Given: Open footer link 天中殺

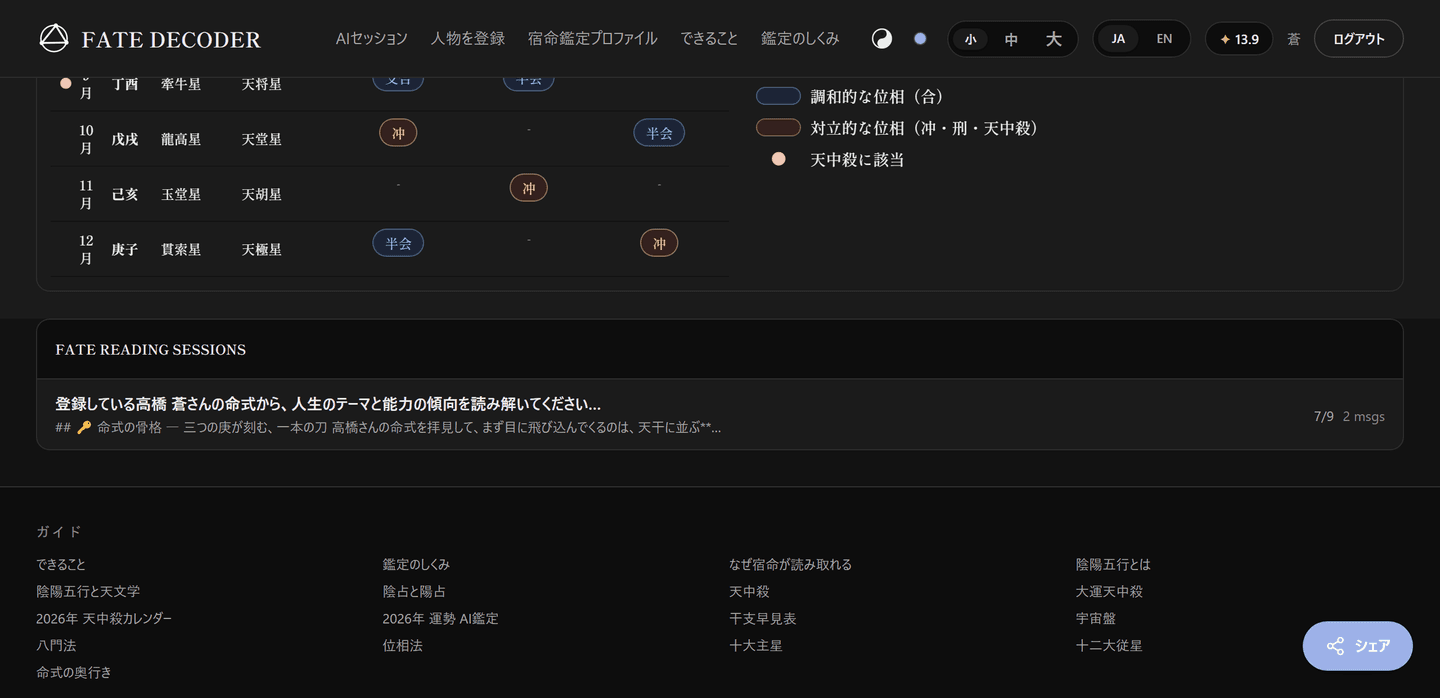Looking at the screenshot, I should tap(749, 592).
